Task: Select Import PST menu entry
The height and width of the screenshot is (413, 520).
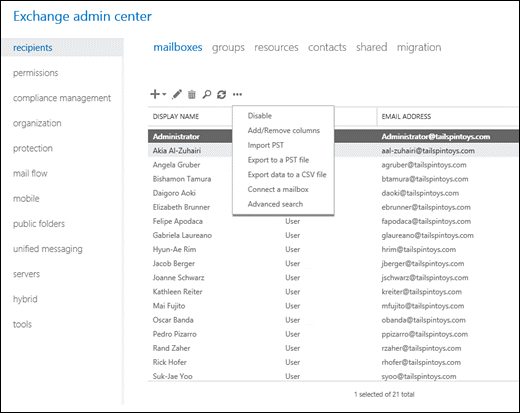Action: tap(266, 145)
